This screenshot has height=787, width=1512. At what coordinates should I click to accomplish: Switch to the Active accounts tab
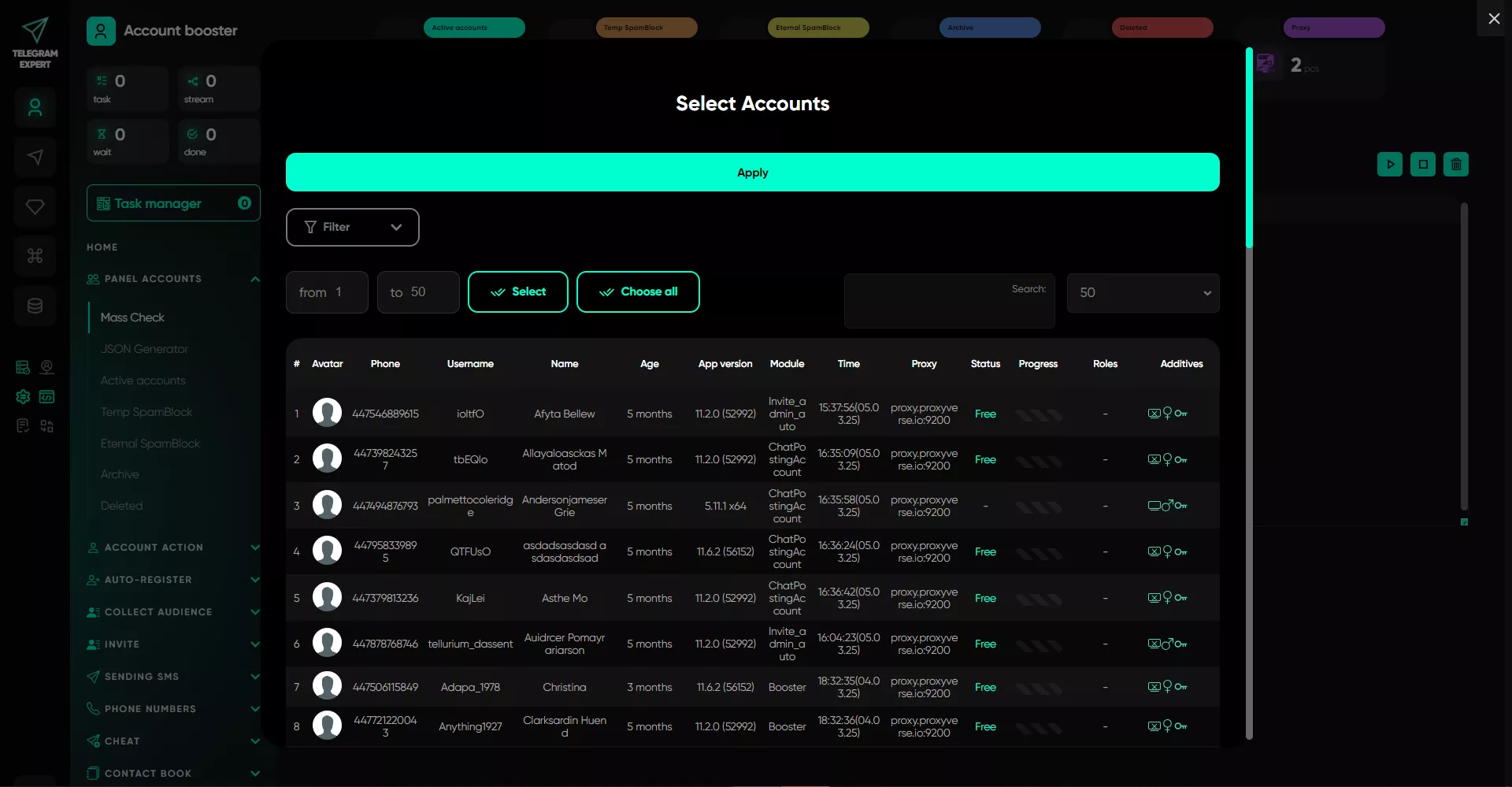[474, 28]
